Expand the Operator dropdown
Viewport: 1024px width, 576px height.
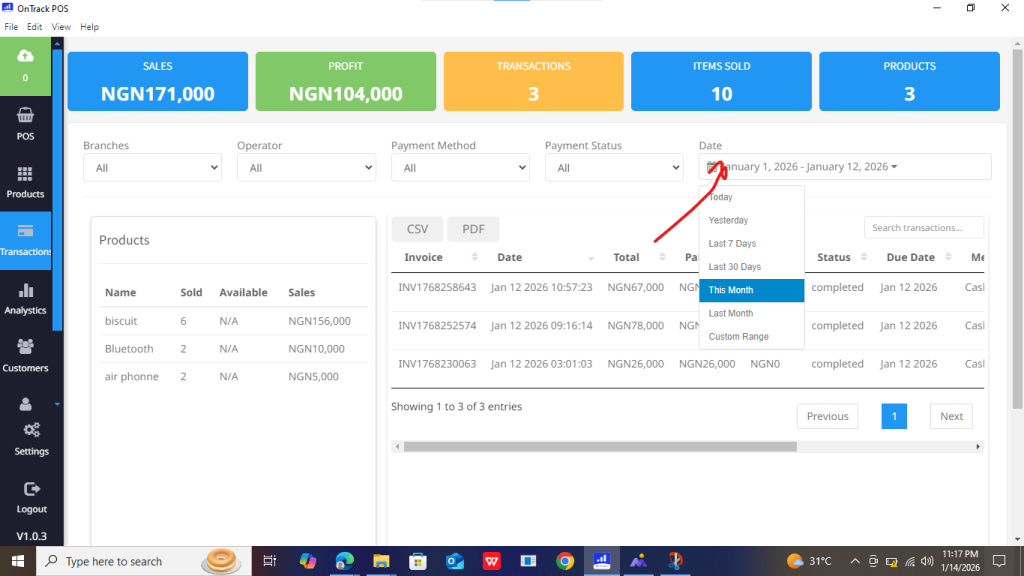tap(306, 168)
